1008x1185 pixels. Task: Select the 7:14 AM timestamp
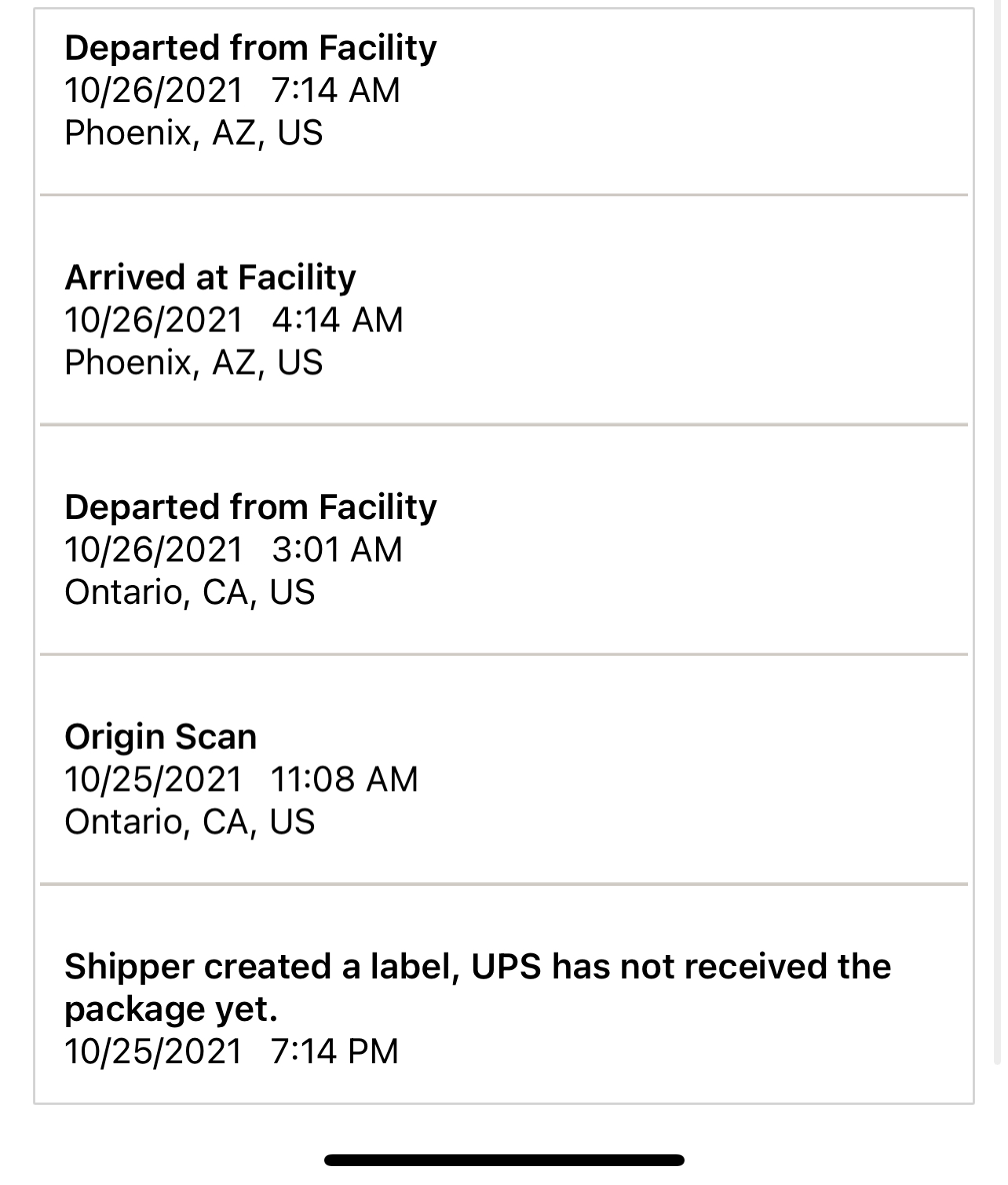click(336, 91)
